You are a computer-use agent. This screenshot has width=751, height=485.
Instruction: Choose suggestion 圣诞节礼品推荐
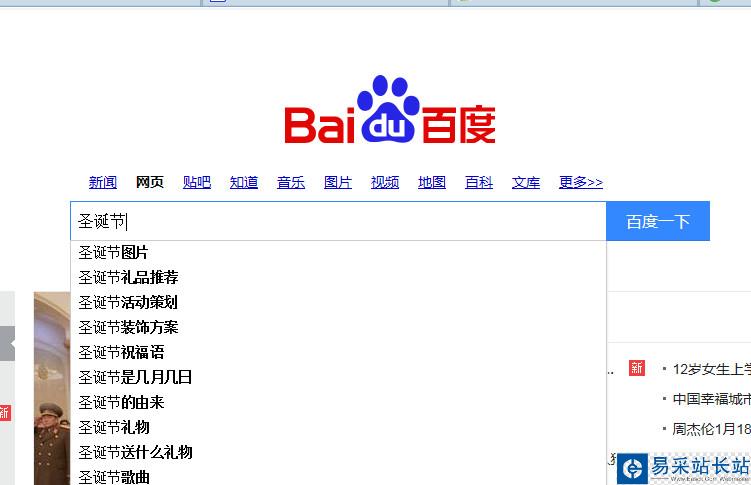pyautogui.click(x=338, y=277)
